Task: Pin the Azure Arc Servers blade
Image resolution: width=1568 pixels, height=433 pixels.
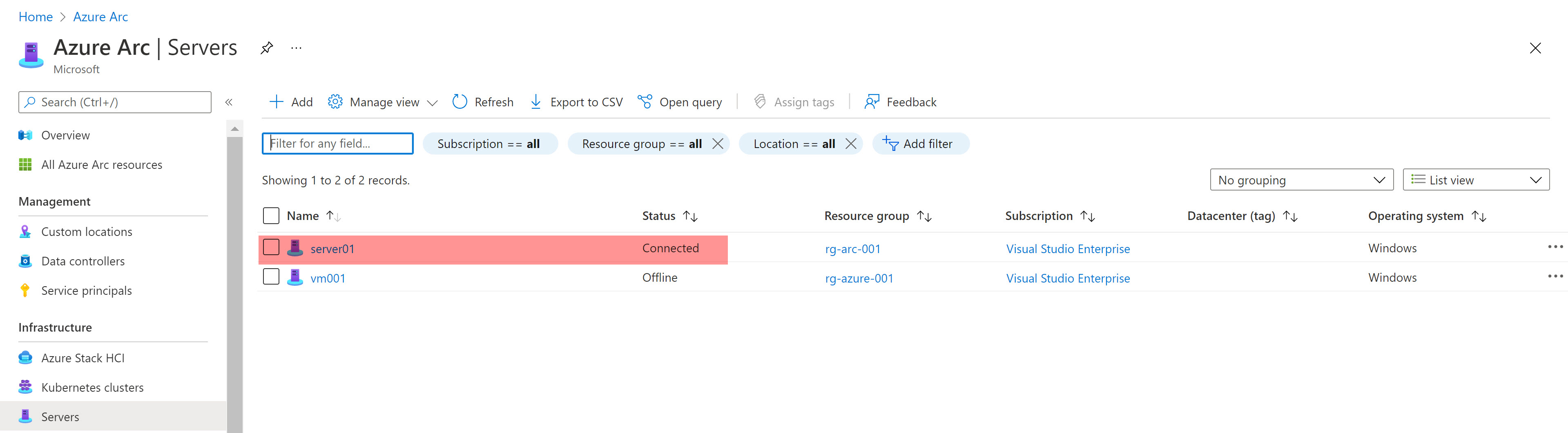Action: pos(267,47)
